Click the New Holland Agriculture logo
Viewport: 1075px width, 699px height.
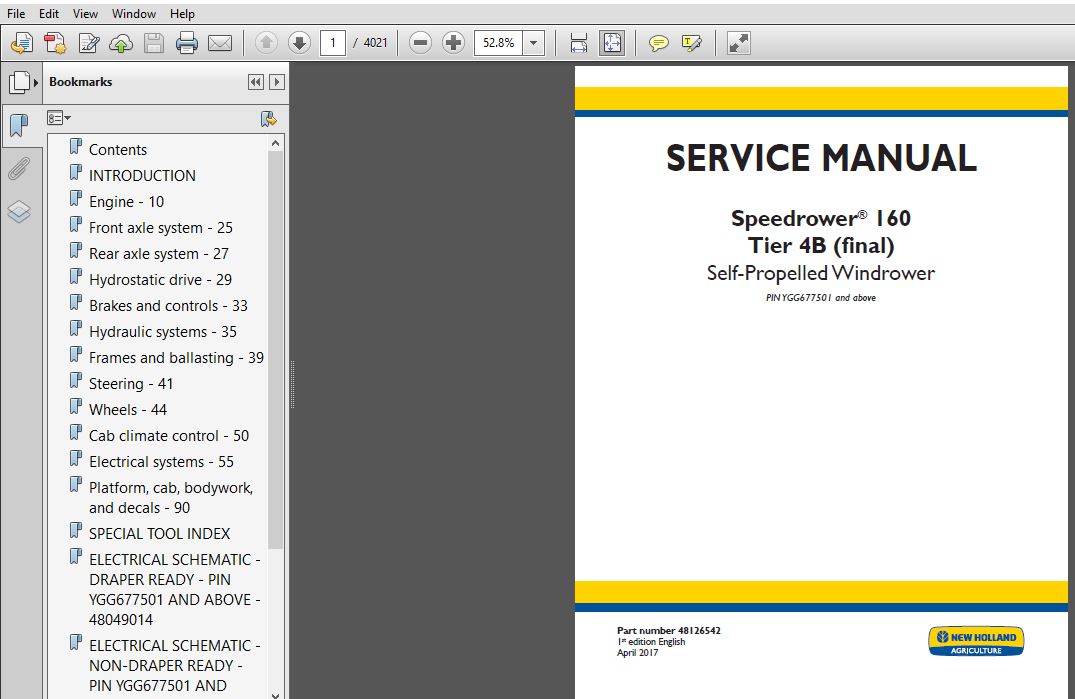coord(976,641)
